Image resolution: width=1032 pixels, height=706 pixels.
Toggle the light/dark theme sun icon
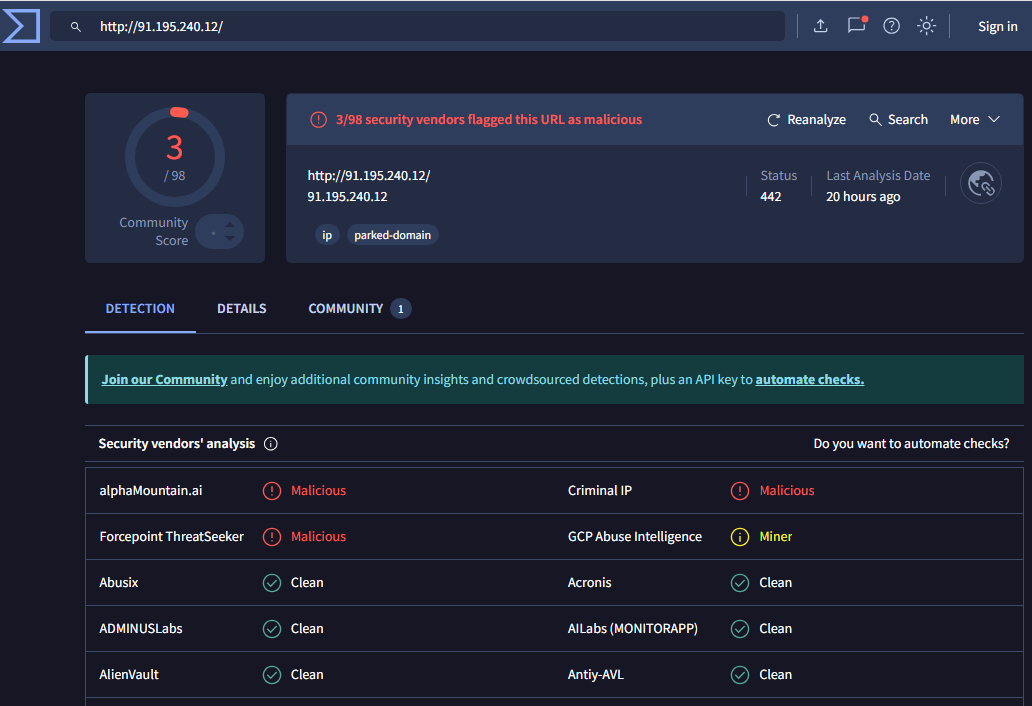[926, 26]
